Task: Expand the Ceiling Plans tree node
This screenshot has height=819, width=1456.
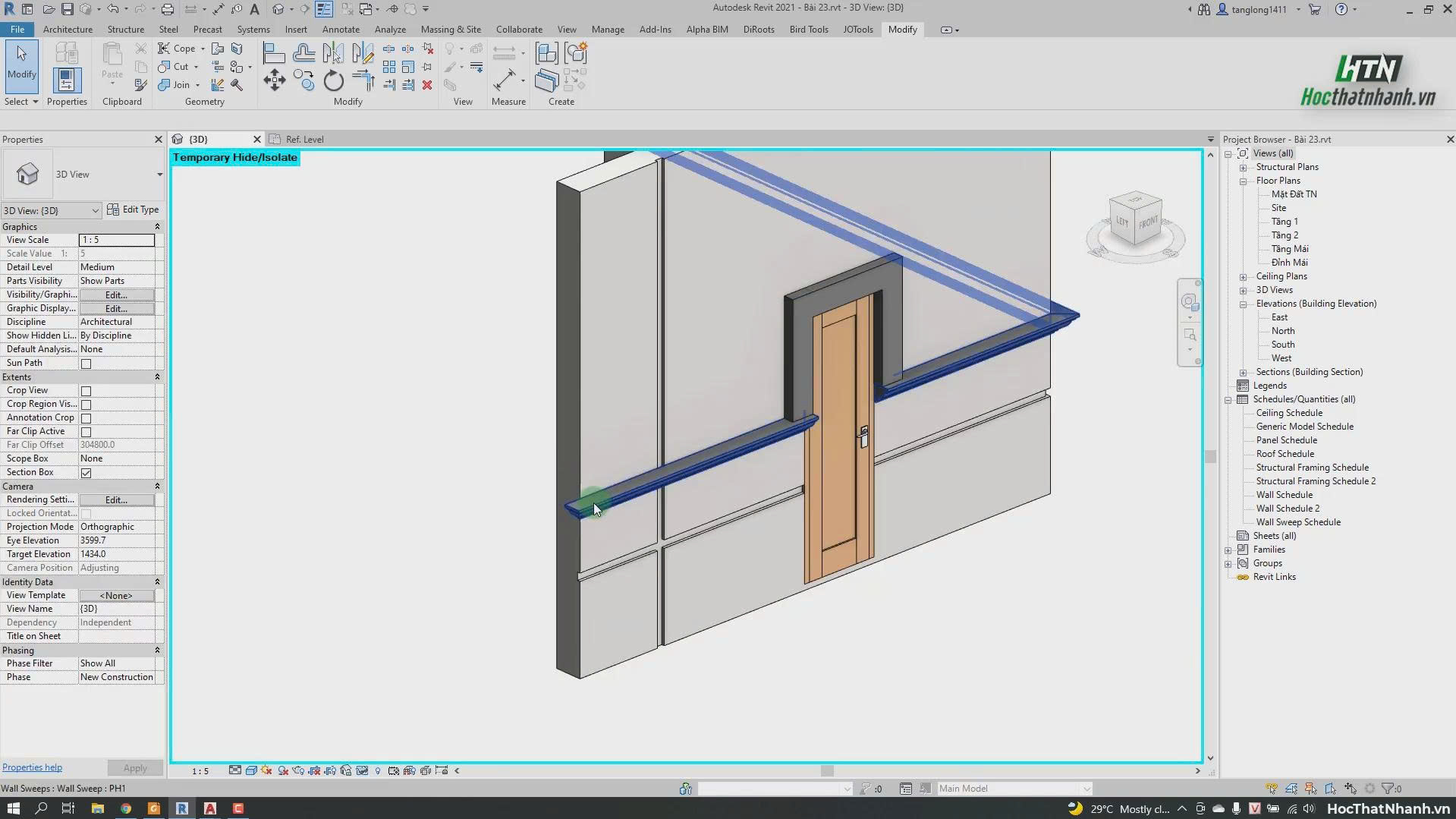Action: tap(1243, 277)
